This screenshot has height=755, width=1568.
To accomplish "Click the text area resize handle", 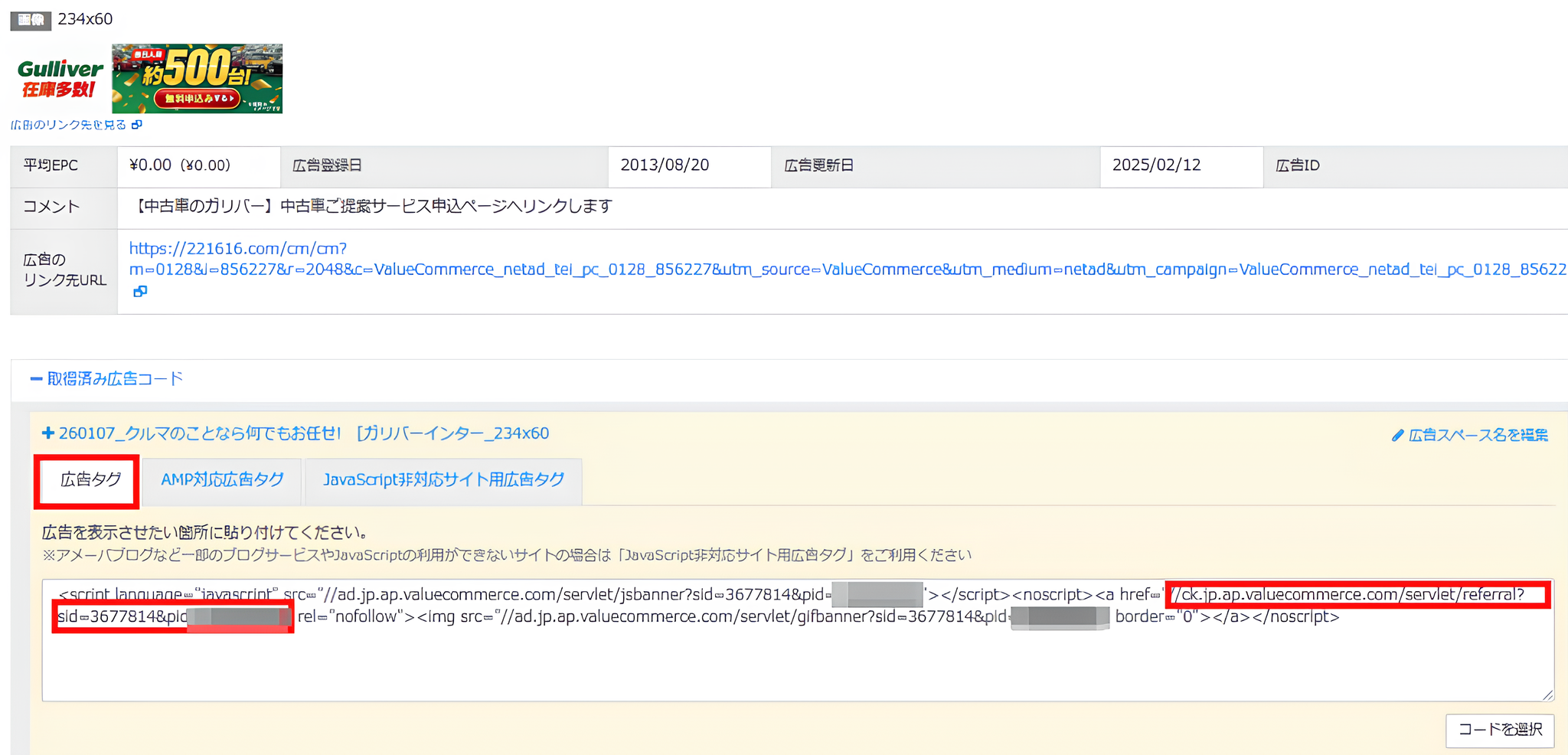I will [x=1547, y=695].
